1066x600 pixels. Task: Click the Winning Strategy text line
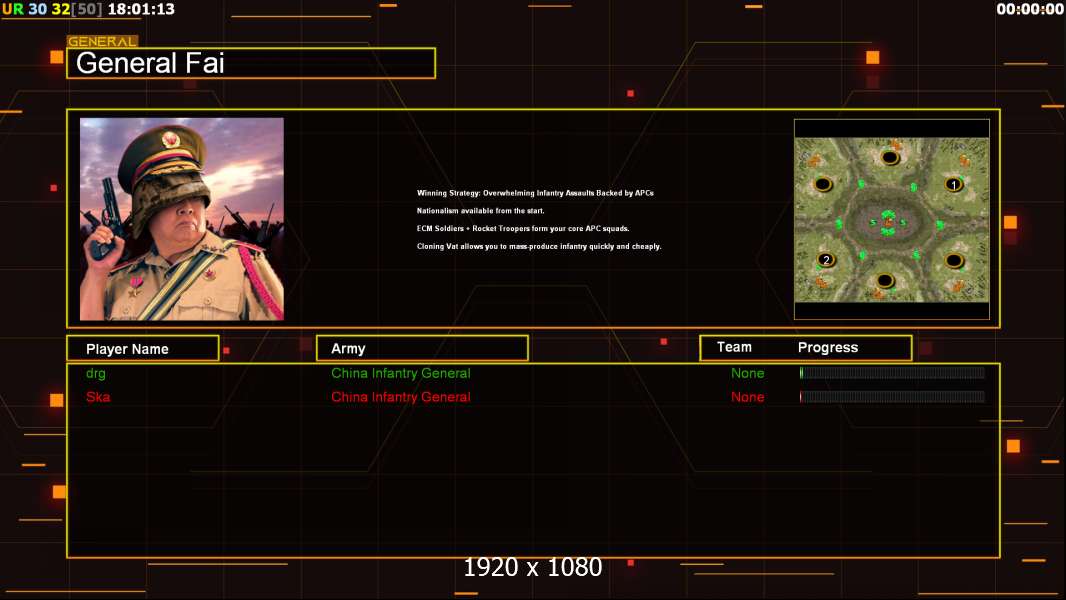pyautogui.click(x=535, y=193)
